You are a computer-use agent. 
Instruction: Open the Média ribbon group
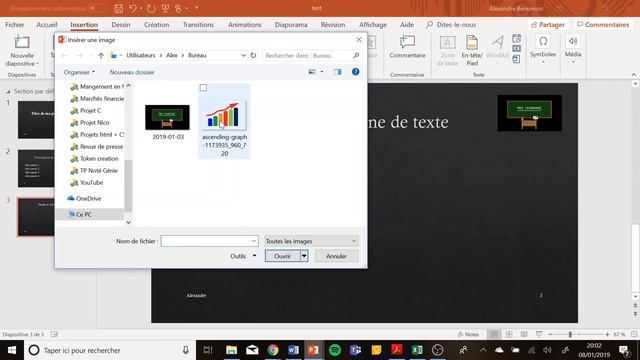573,49
